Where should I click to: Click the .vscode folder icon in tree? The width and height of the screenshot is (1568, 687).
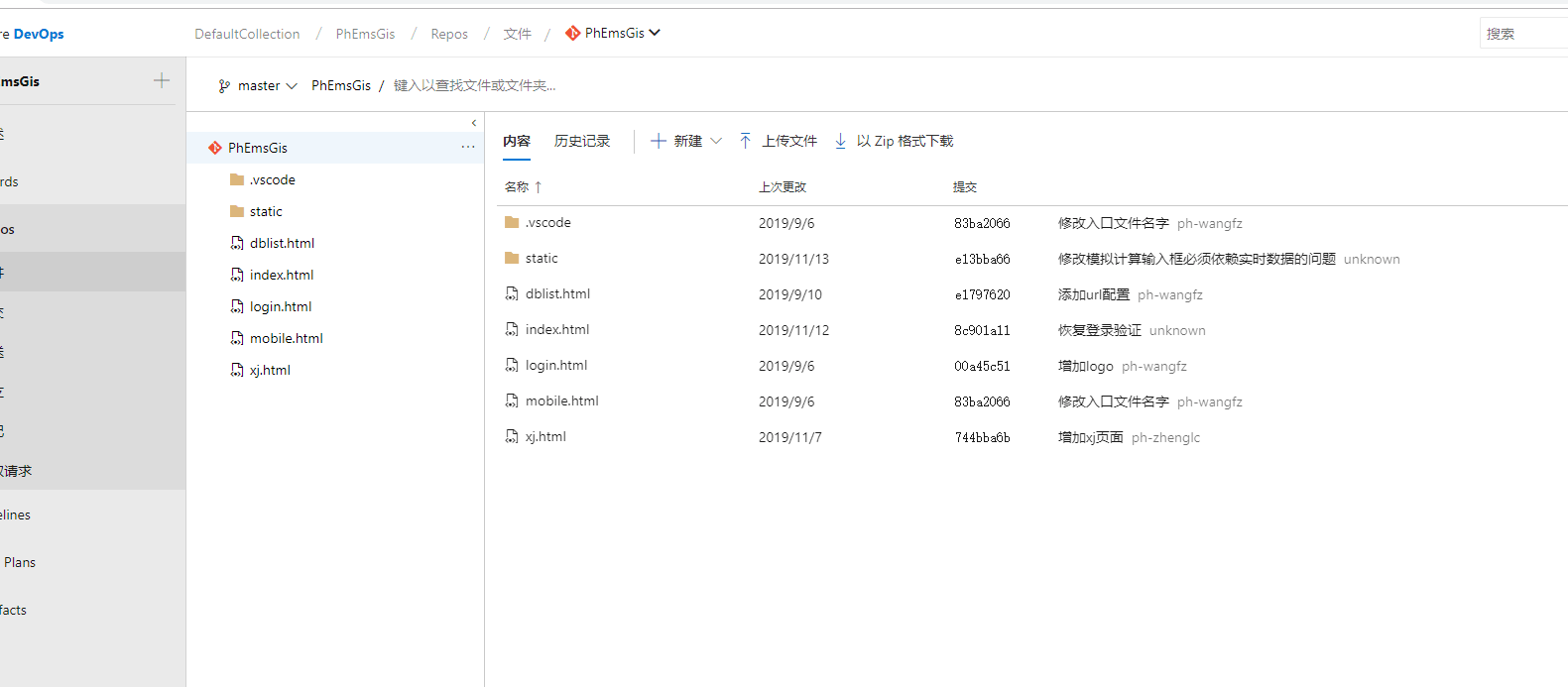[x=237, y=179]
